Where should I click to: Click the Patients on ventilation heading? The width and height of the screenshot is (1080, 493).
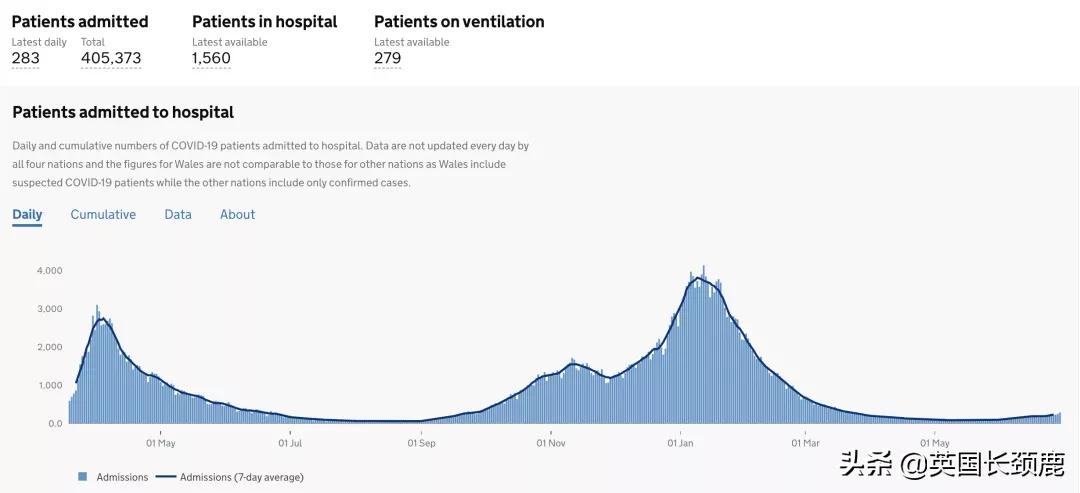[x=459, y=22]
